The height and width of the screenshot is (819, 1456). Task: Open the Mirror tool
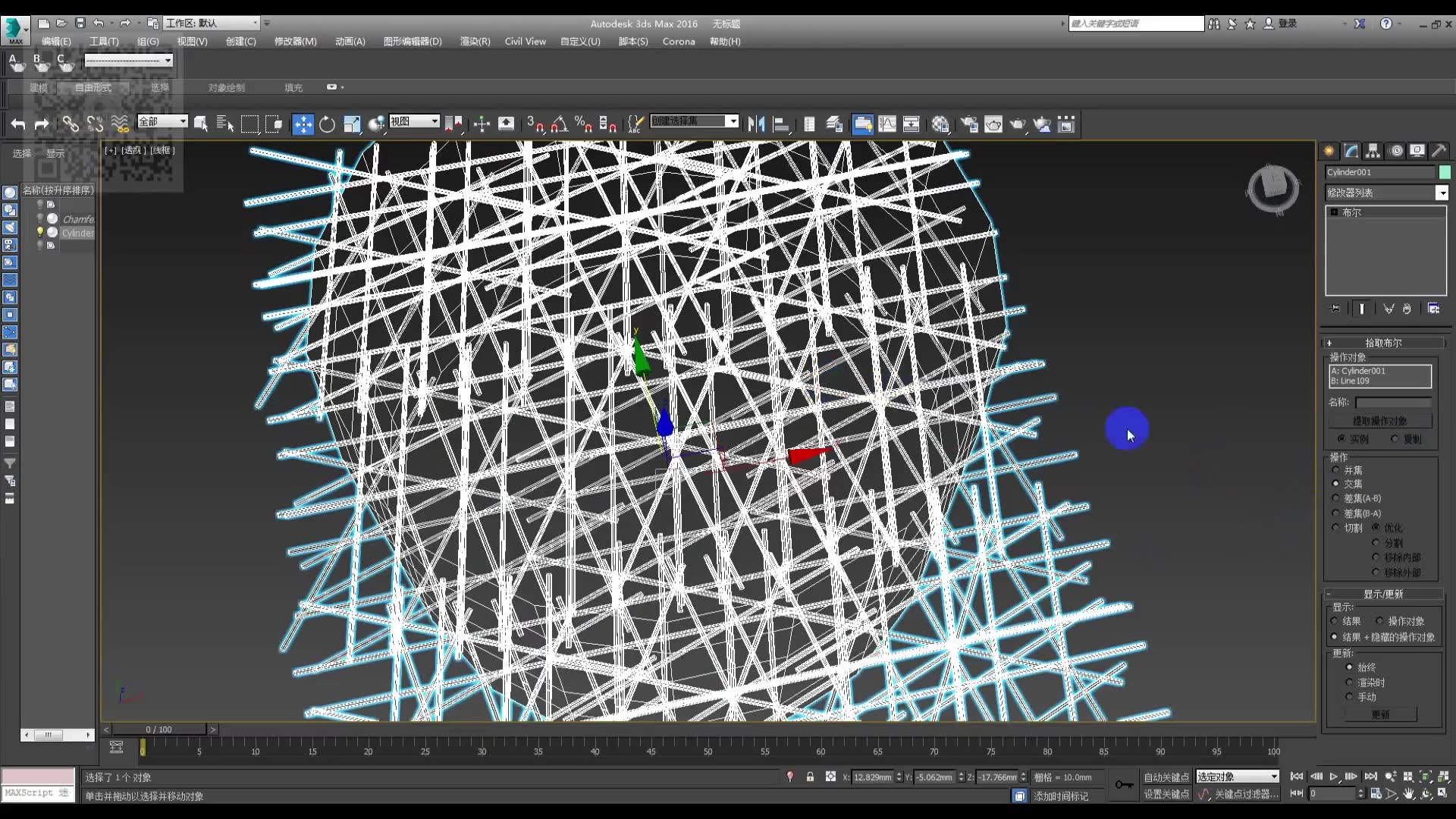click(x=755, y=124)
